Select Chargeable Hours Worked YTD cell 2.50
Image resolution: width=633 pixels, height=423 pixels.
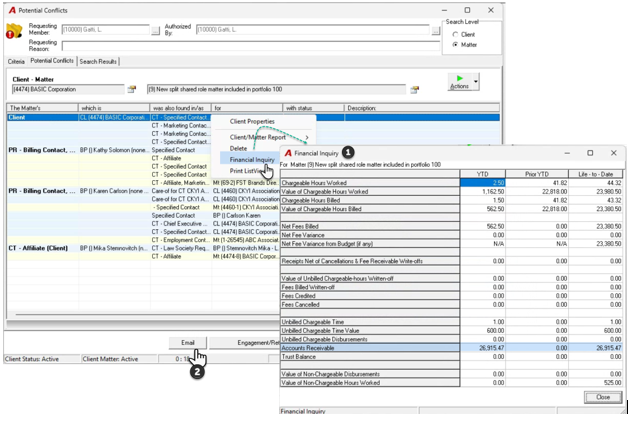[x=482, y=183]
